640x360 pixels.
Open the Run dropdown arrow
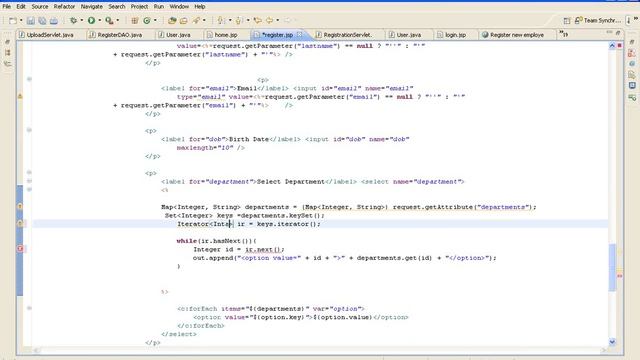pos(100,20)
